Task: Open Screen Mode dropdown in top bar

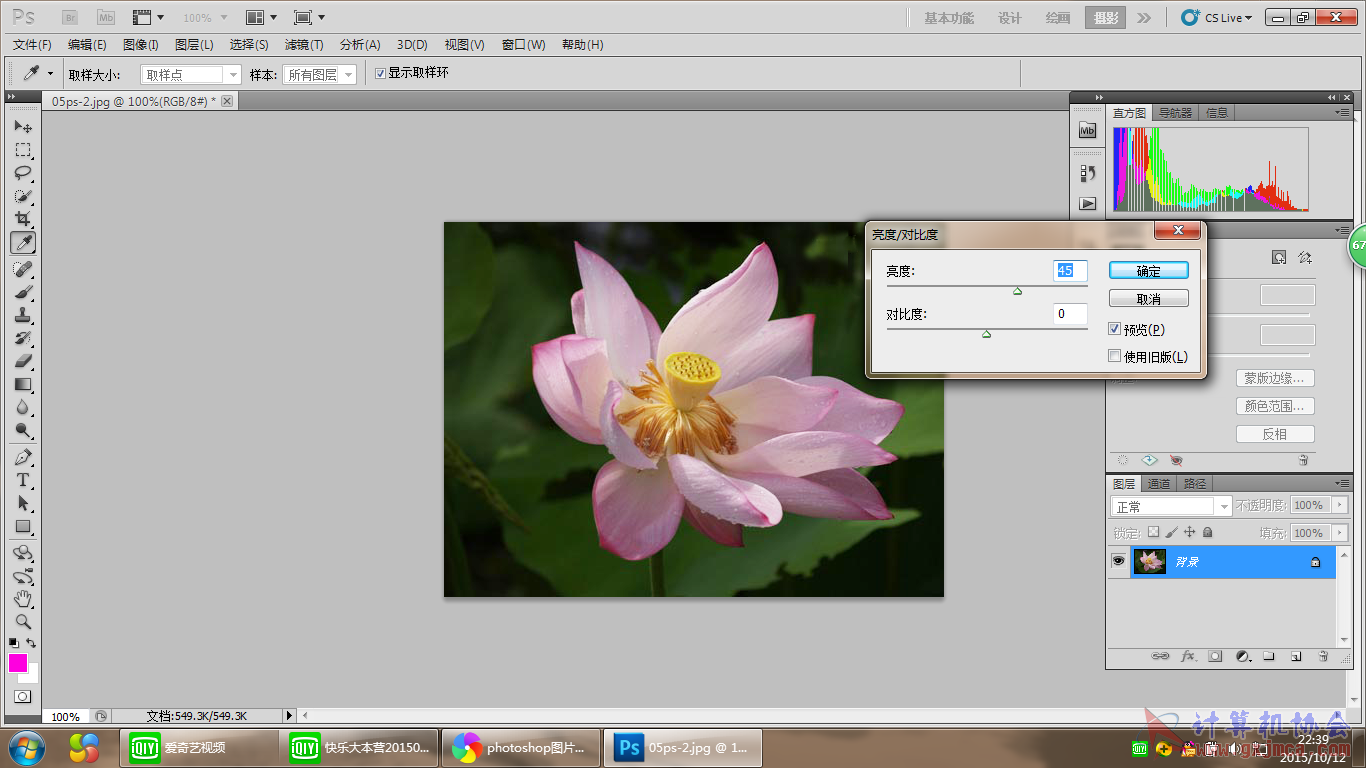Action: click(309, 17)
